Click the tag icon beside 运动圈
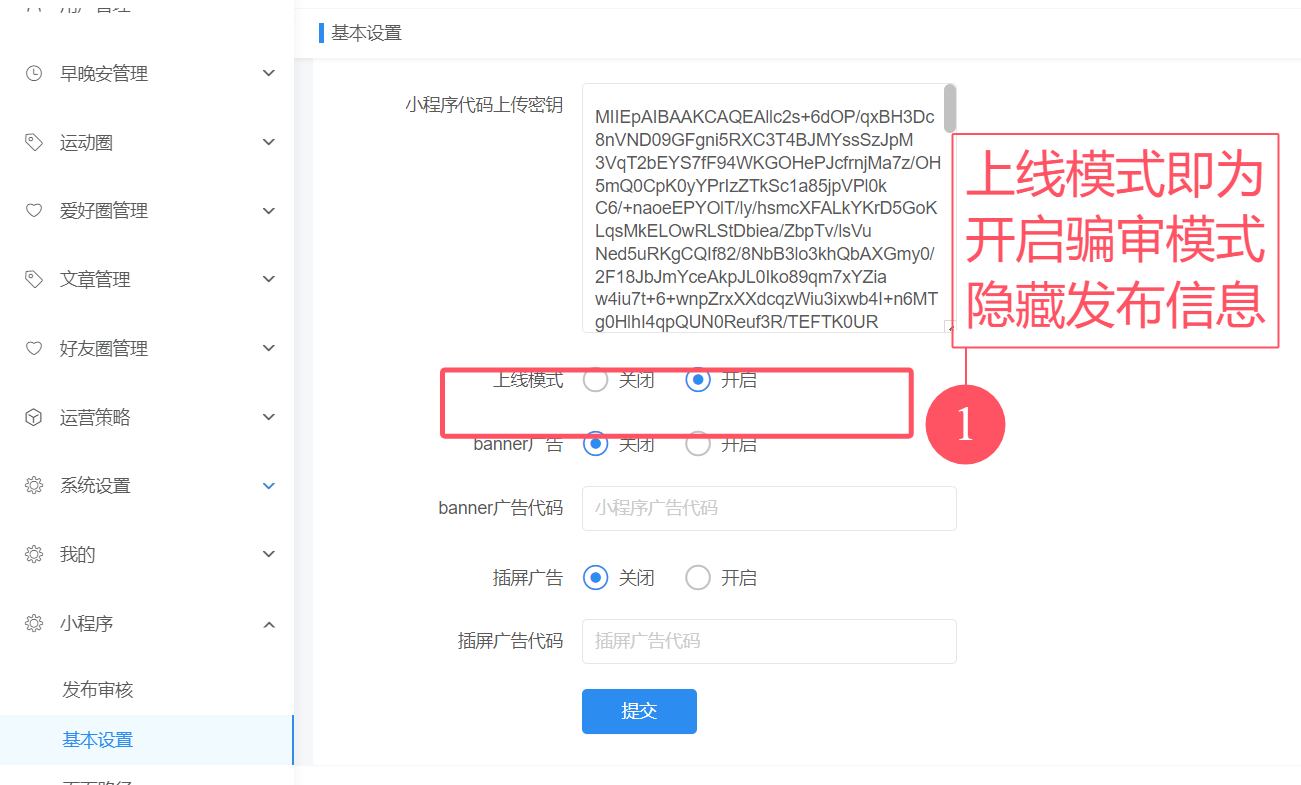Viewport: 1301px width, 785px height. click(34, 142)
